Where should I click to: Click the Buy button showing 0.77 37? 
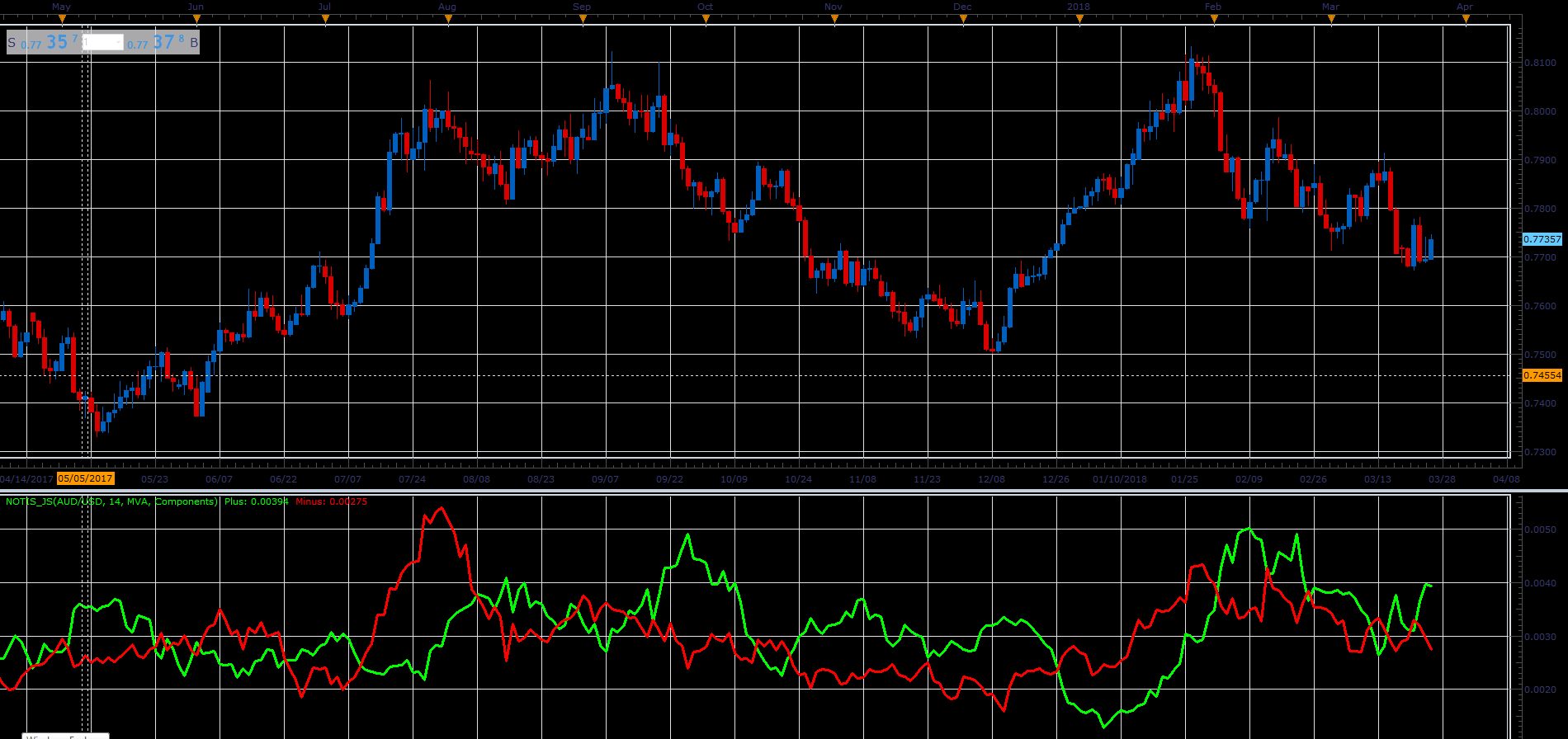pos(162,42)
